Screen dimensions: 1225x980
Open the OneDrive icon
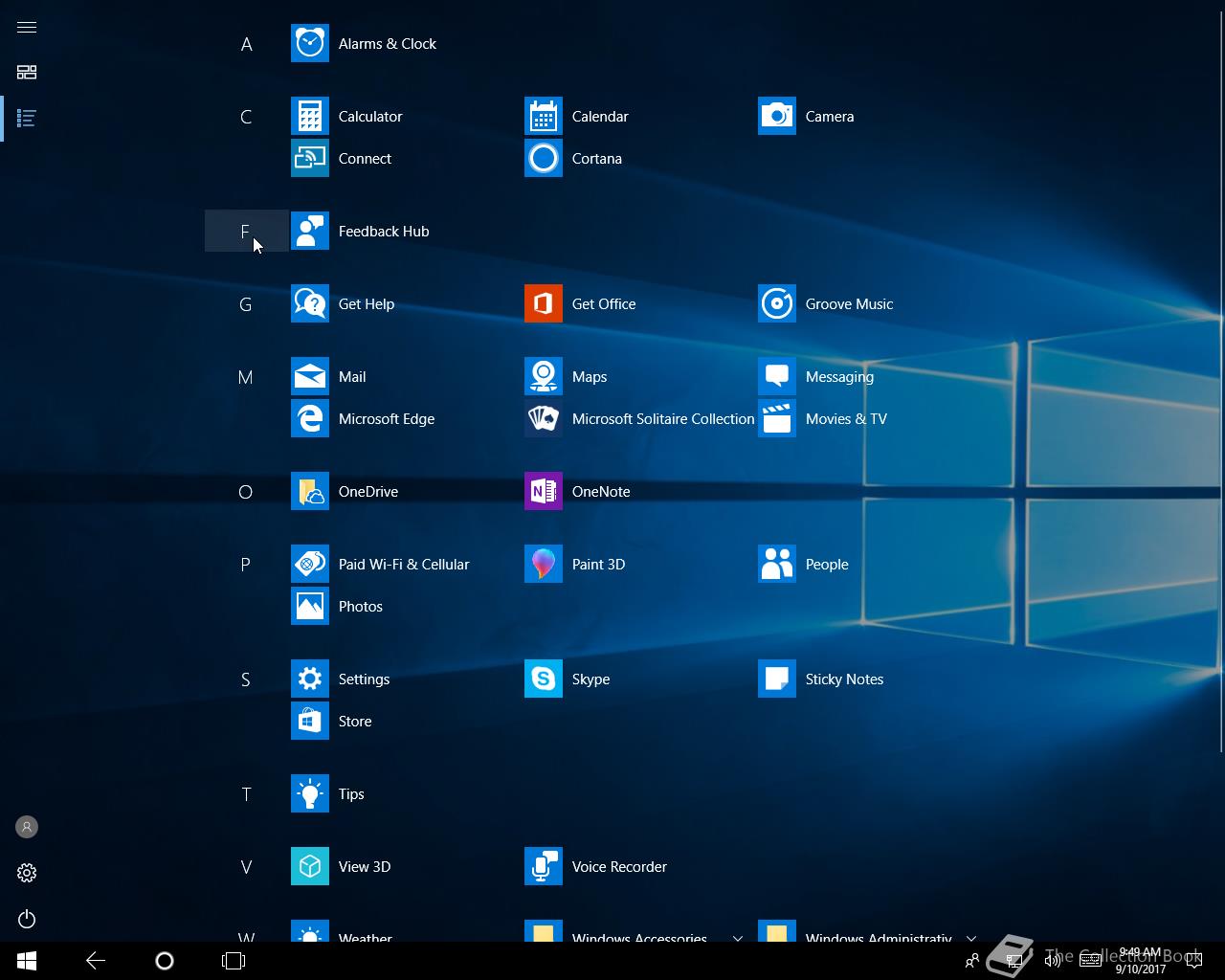[310, 492]
